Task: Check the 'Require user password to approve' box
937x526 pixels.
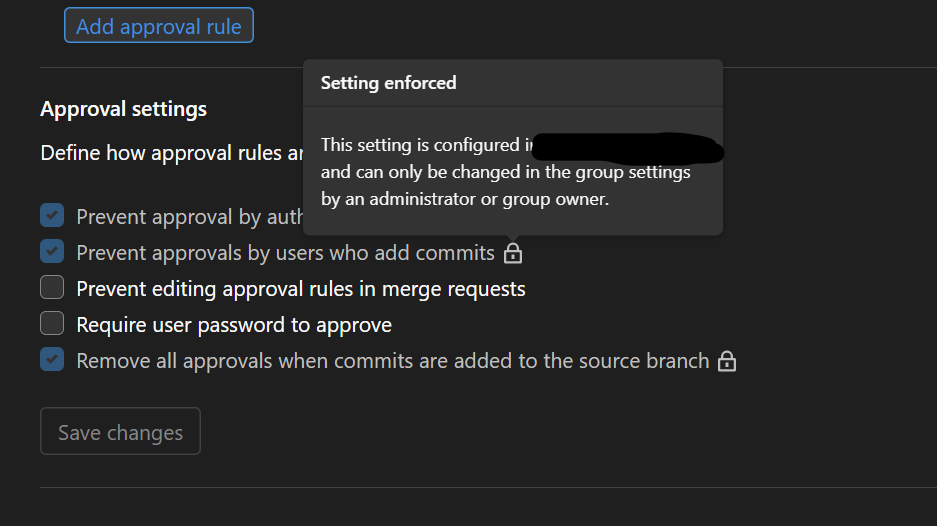Action: [52, 324]
